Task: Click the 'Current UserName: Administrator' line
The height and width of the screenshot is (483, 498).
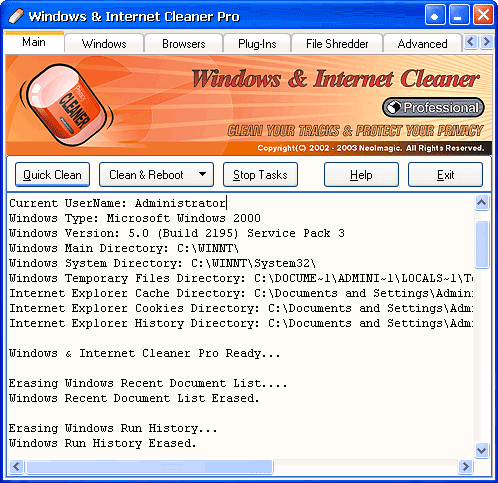Action: click(x=117, y=203)
